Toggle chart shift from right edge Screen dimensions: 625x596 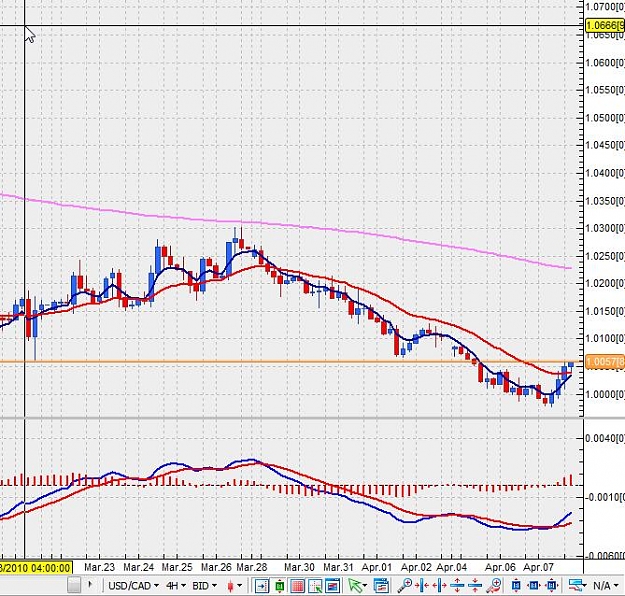(261, 586)
